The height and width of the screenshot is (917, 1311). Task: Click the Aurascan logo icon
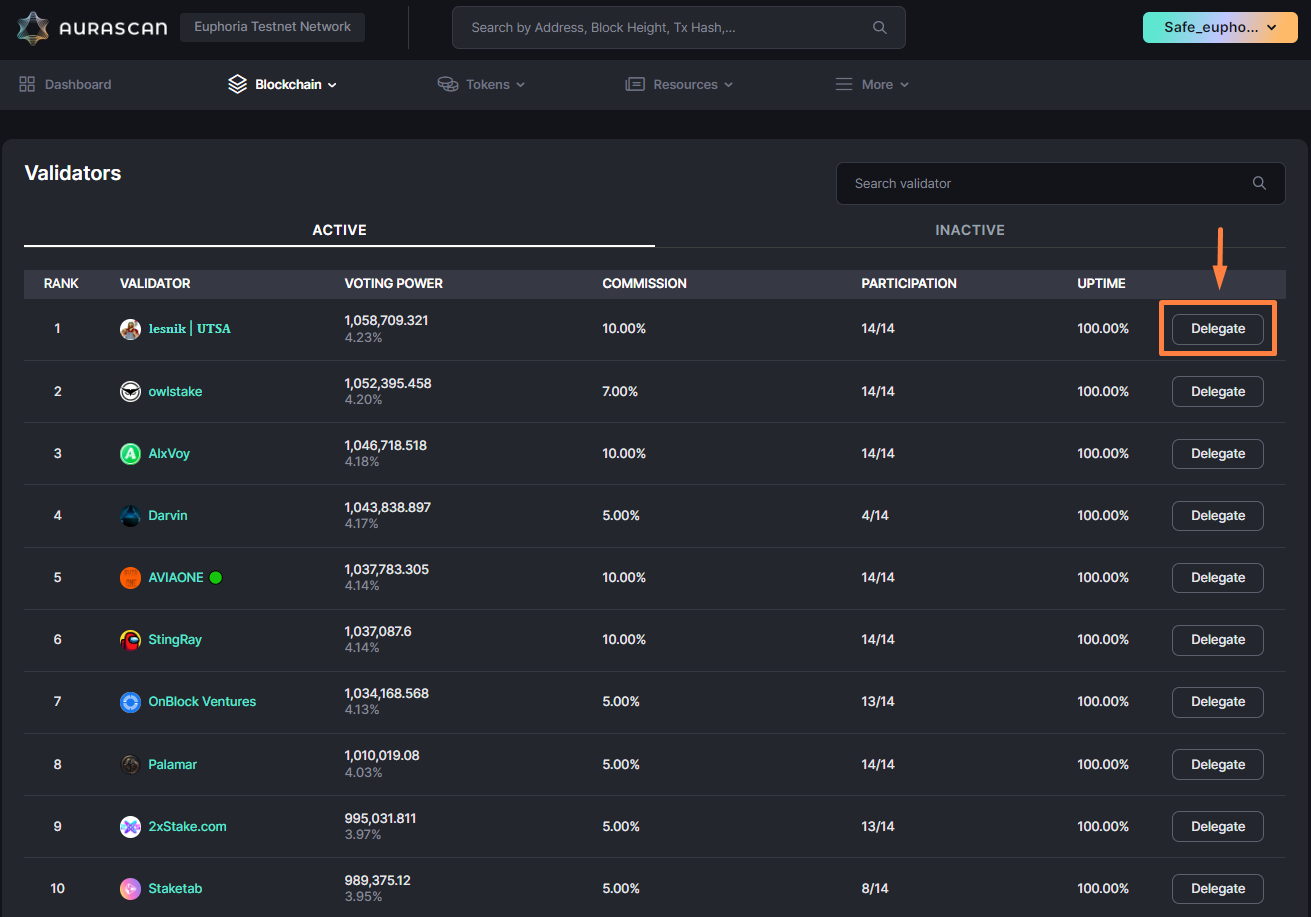[33, 28]
